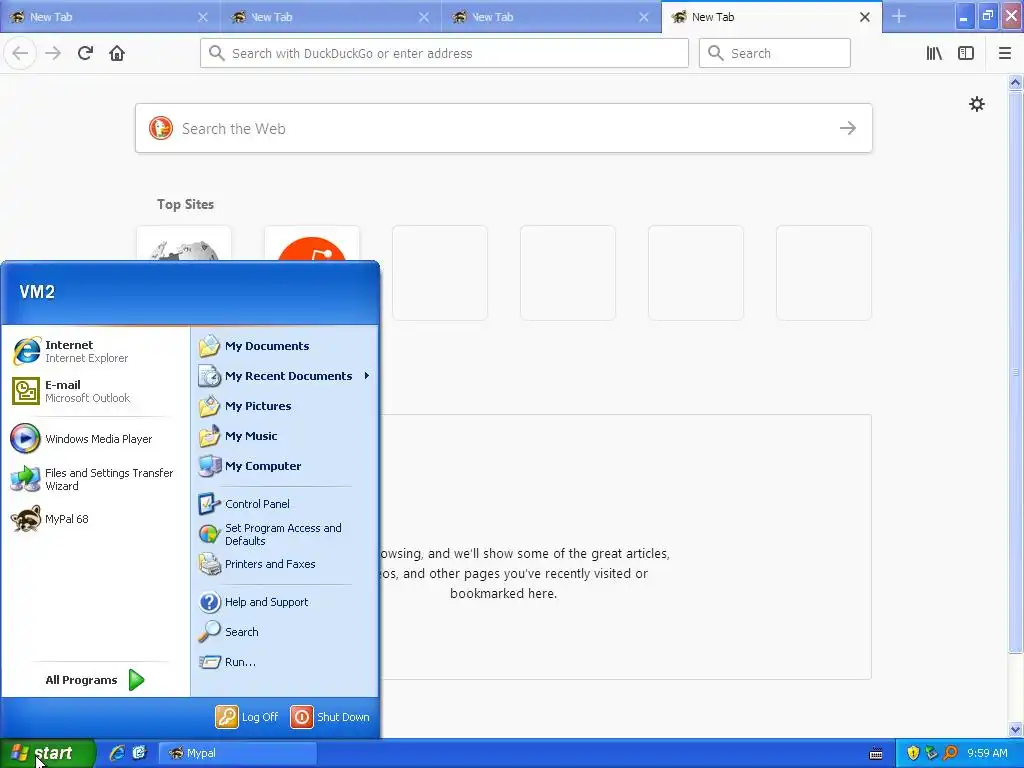Screen dimensions: 1024x768
Task: Launch Internet Explorer from Start menu
Action: (95, 351)
